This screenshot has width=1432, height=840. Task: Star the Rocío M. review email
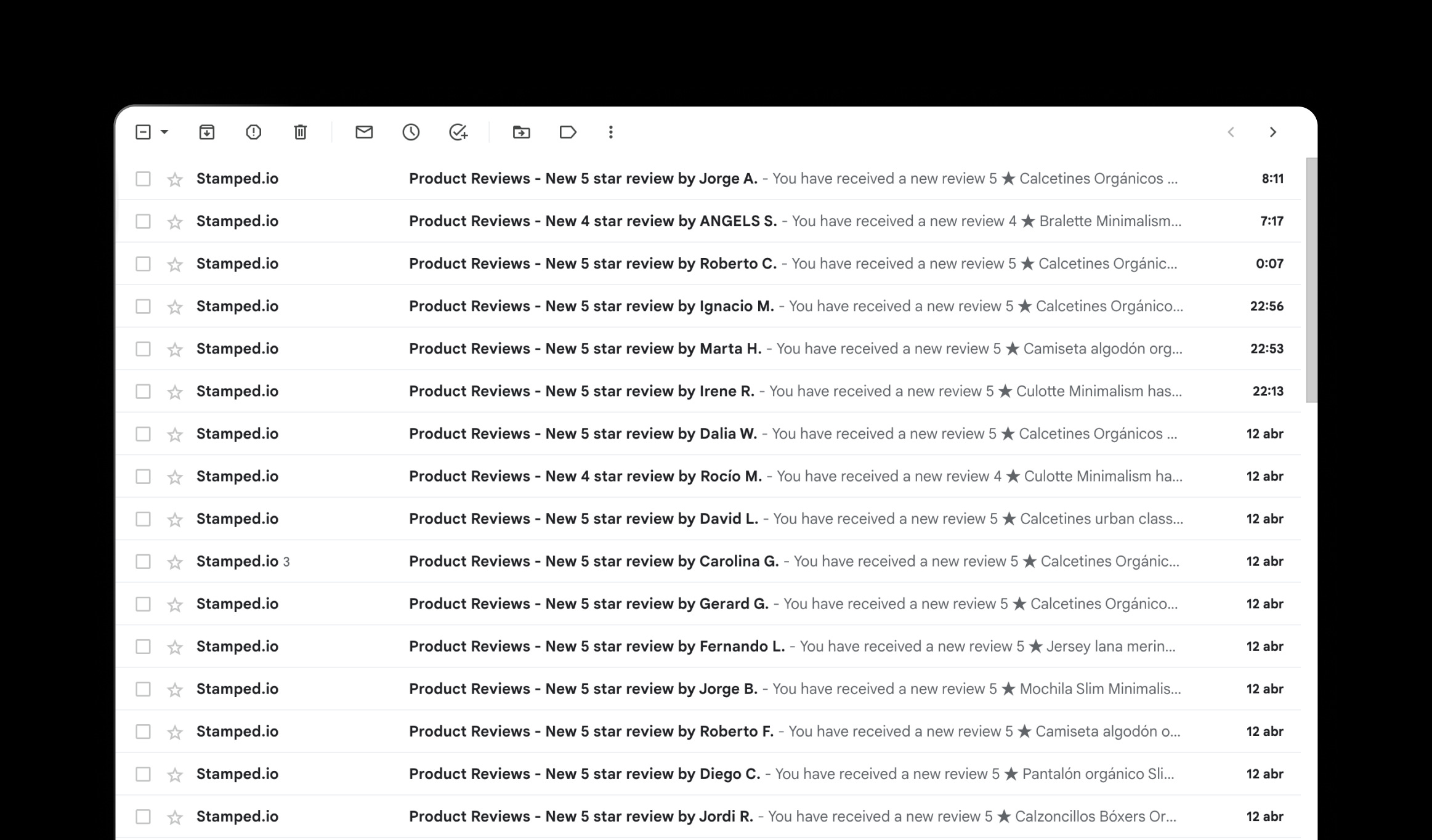[x=175, y=477]
